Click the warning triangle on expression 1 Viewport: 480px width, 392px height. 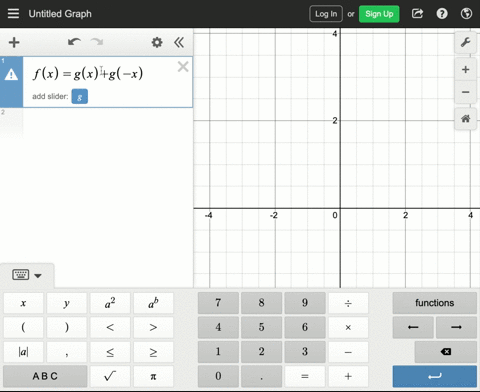(x=11, y=74)
